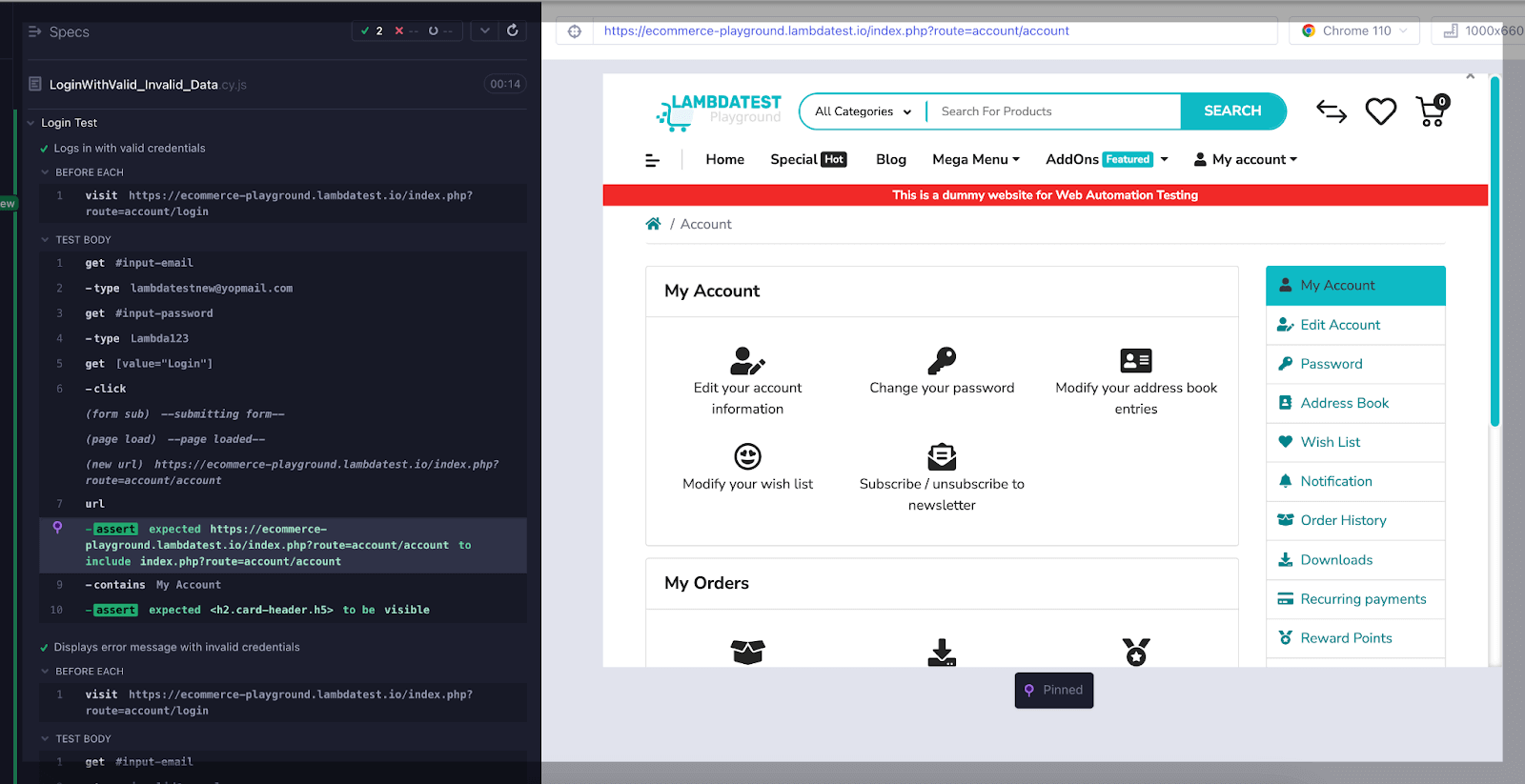This screenshot has height=784, width=1525.
Task: Open Order History in sidebar
Action: 1355,520
